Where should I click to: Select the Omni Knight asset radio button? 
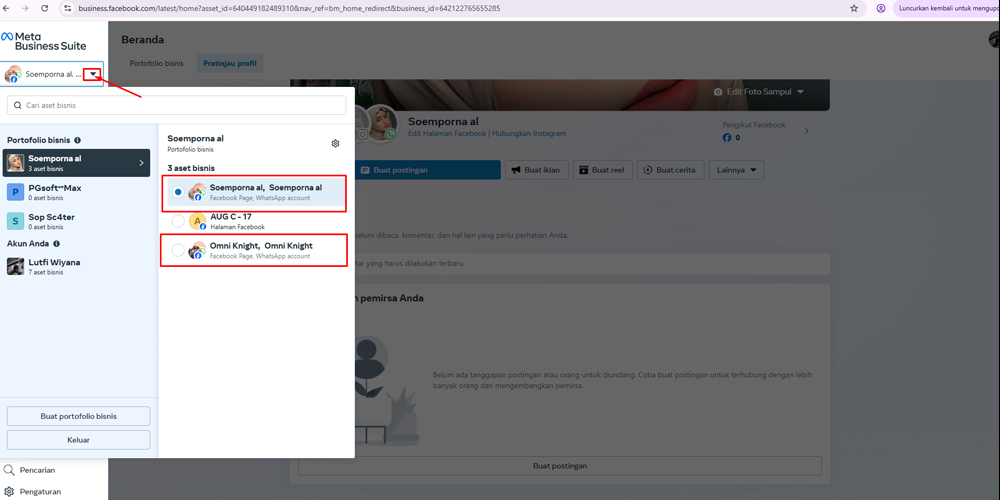pos(178,250)
